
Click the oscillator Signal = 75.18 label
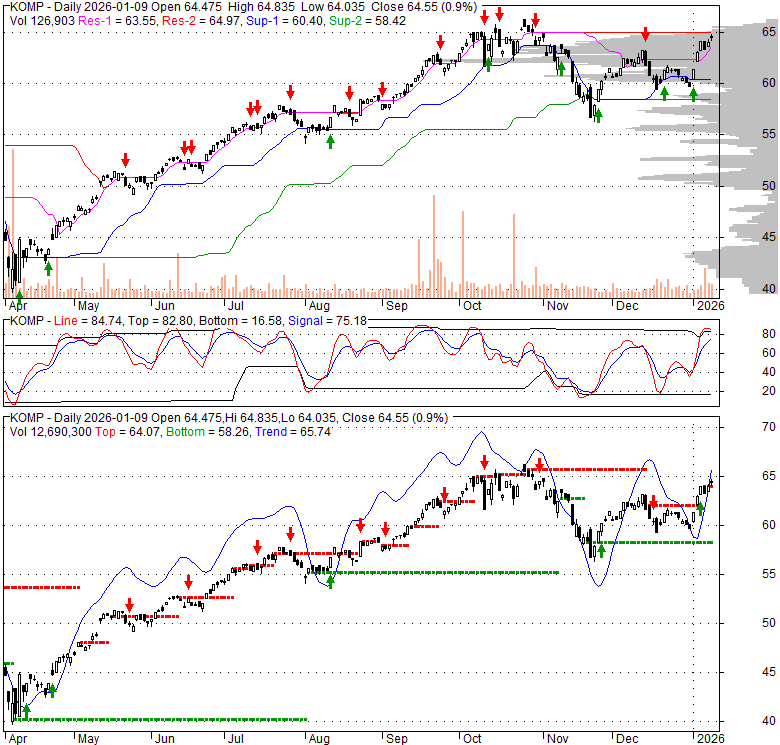tap(327, 321)
